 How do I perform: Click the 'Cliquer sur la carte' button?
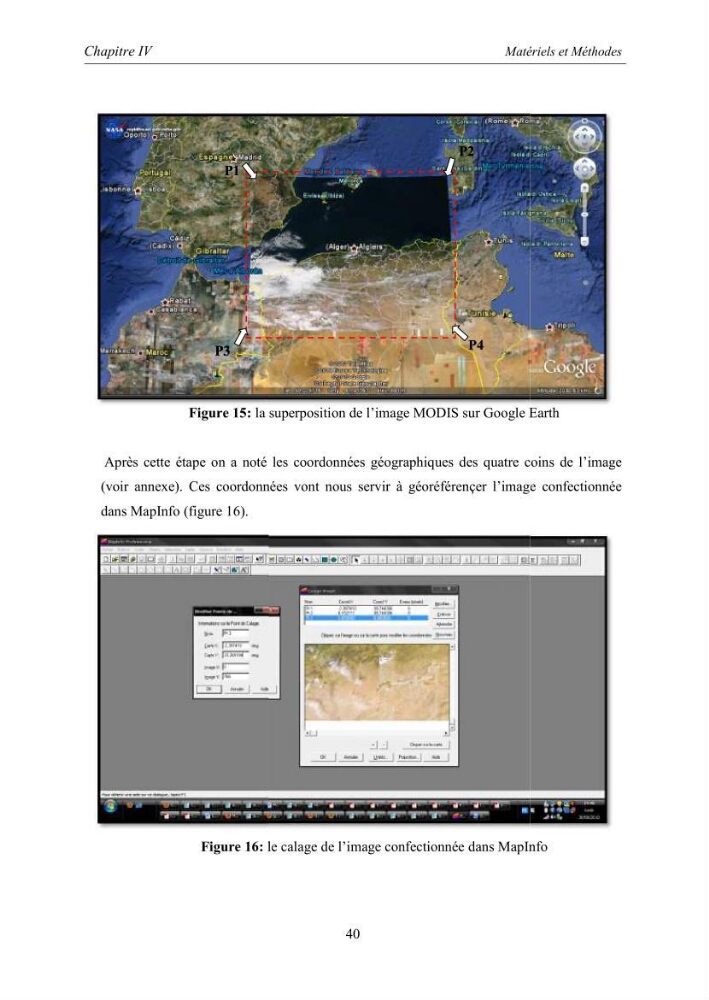pos(427,745)
